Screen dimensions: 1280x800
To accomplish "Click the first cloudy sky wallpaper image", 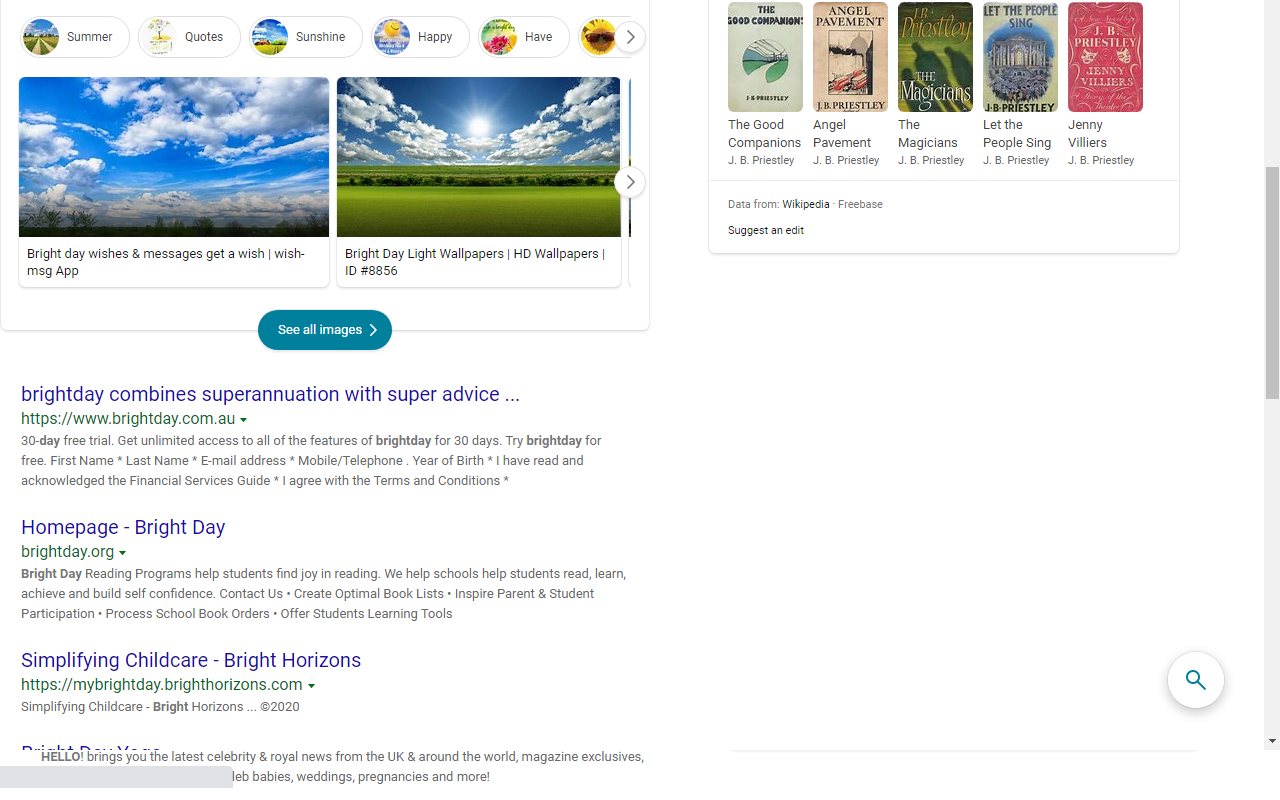I will point(173,156).
